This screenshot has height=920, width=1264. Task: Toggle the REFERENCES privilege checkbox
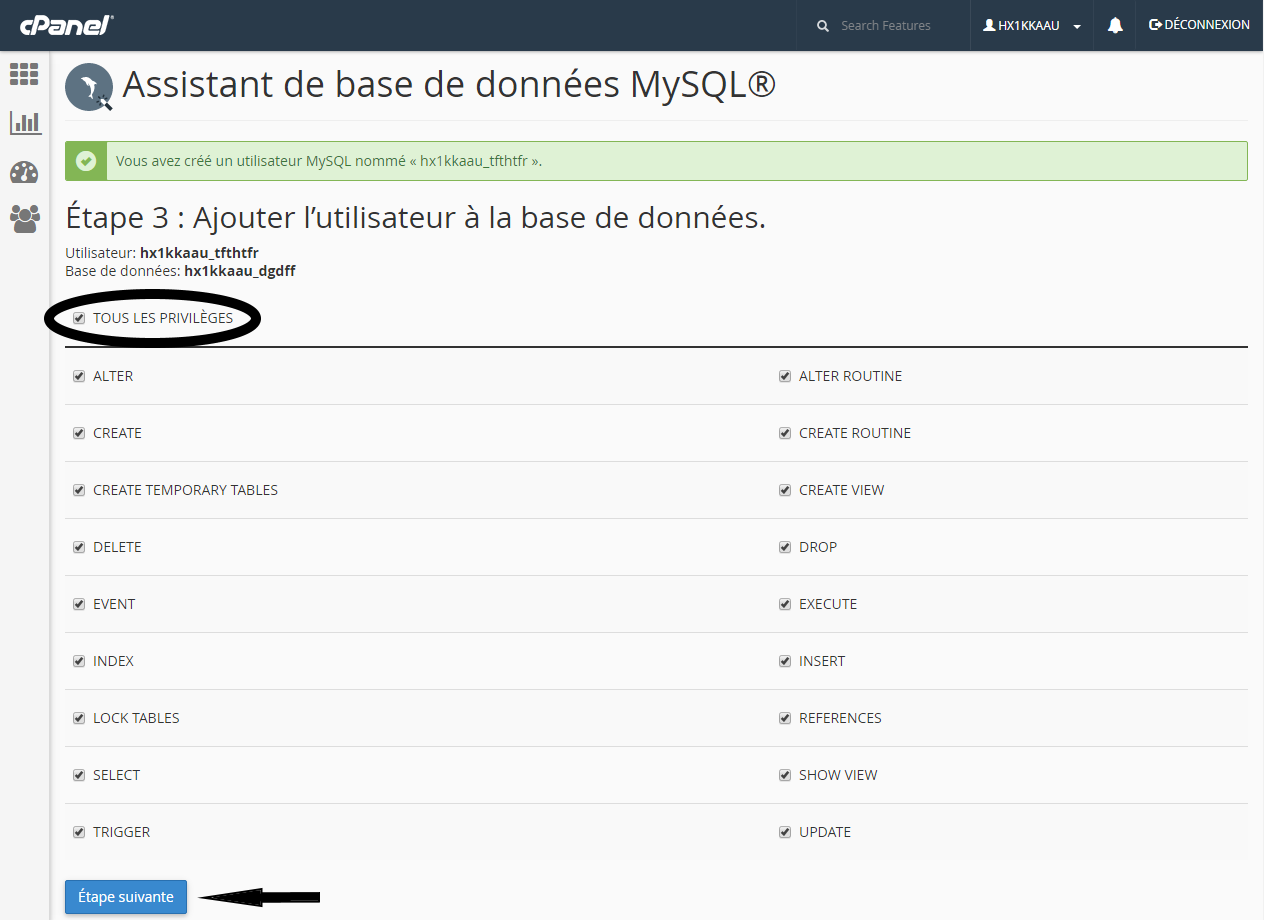(785, 719)
